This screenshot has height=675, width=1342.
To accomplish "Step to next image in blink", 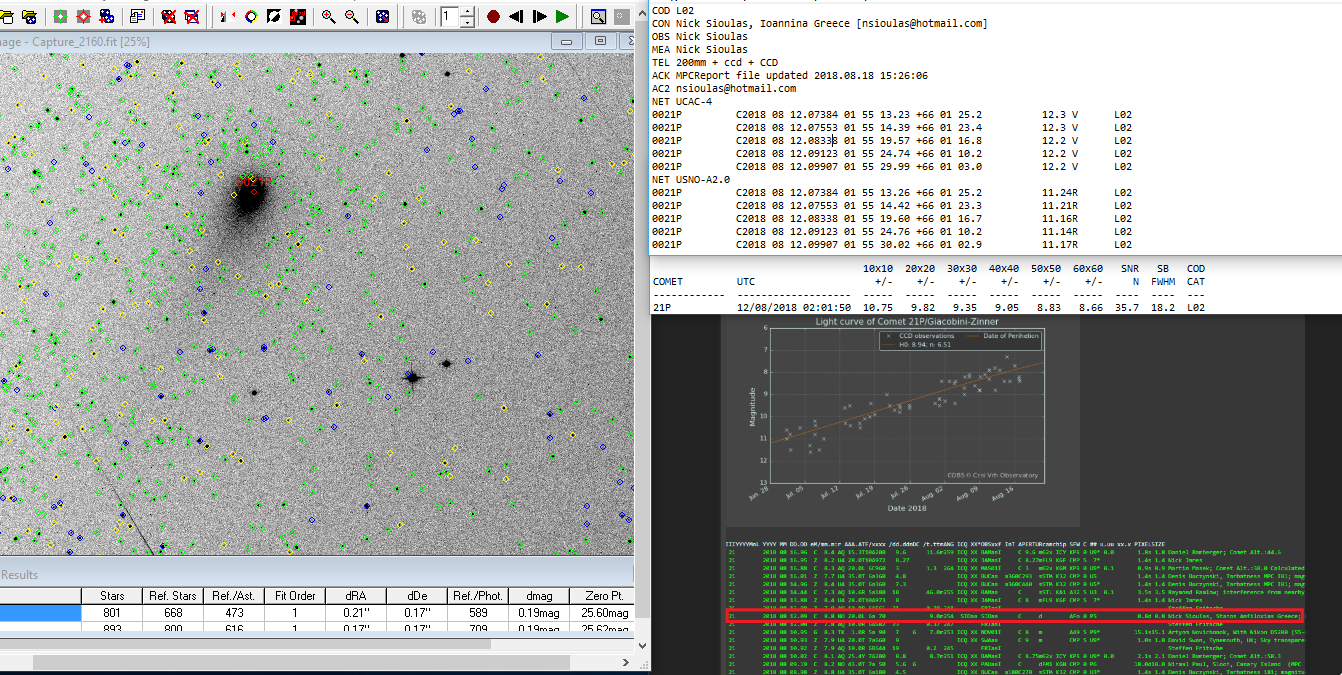I will coord(540,16).
